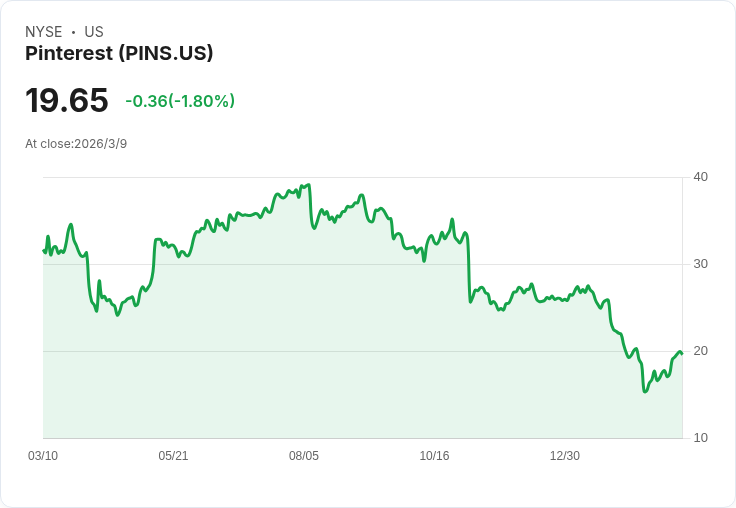Click the lowest point of the price line
The width and height of the screenshot is (736, 508).
(x=645, y=391)
